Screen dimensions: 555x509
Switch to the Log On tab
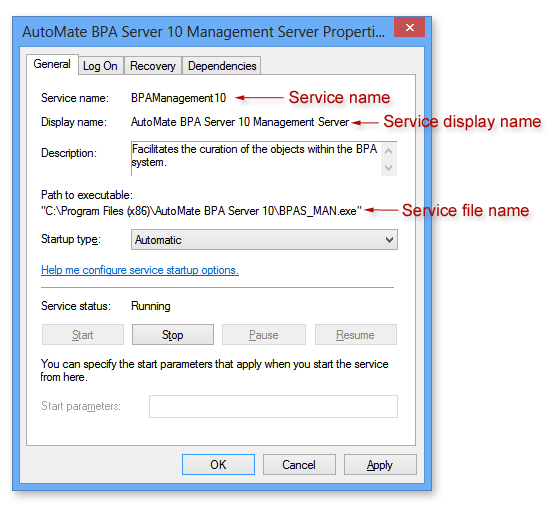101,66
